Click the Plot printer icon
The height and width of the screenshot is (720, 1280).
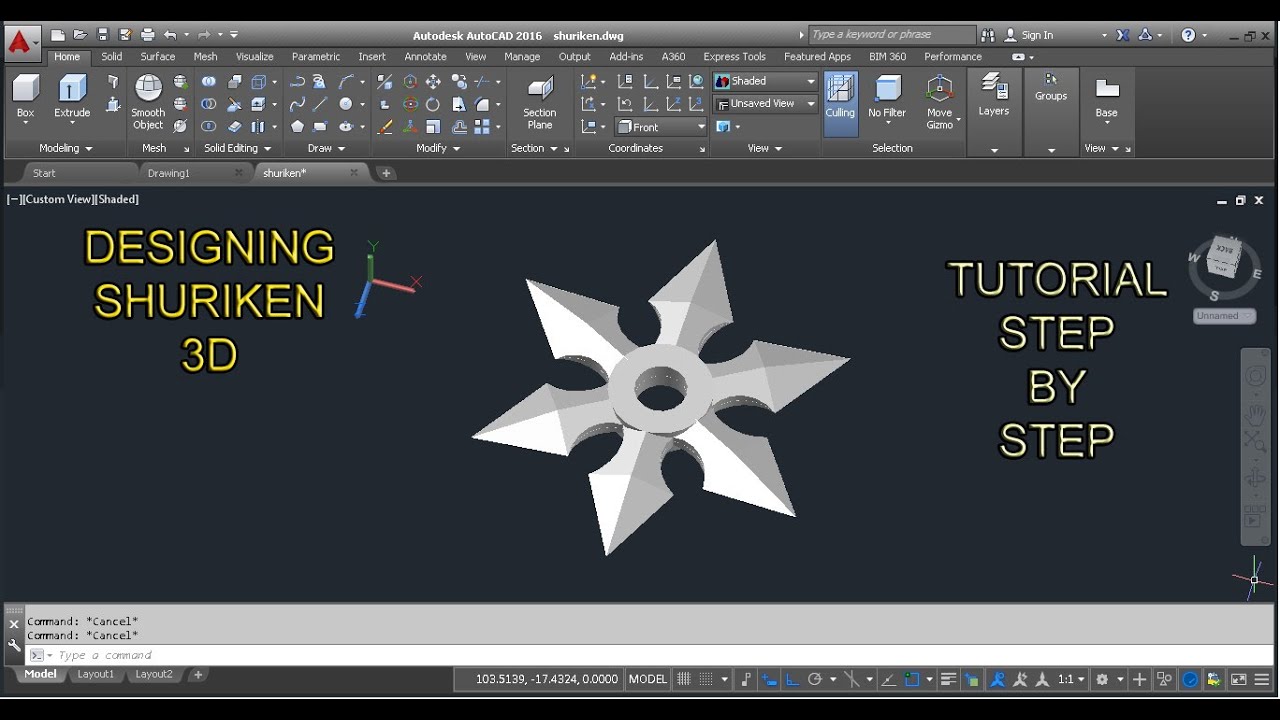[x=148, y=35]
